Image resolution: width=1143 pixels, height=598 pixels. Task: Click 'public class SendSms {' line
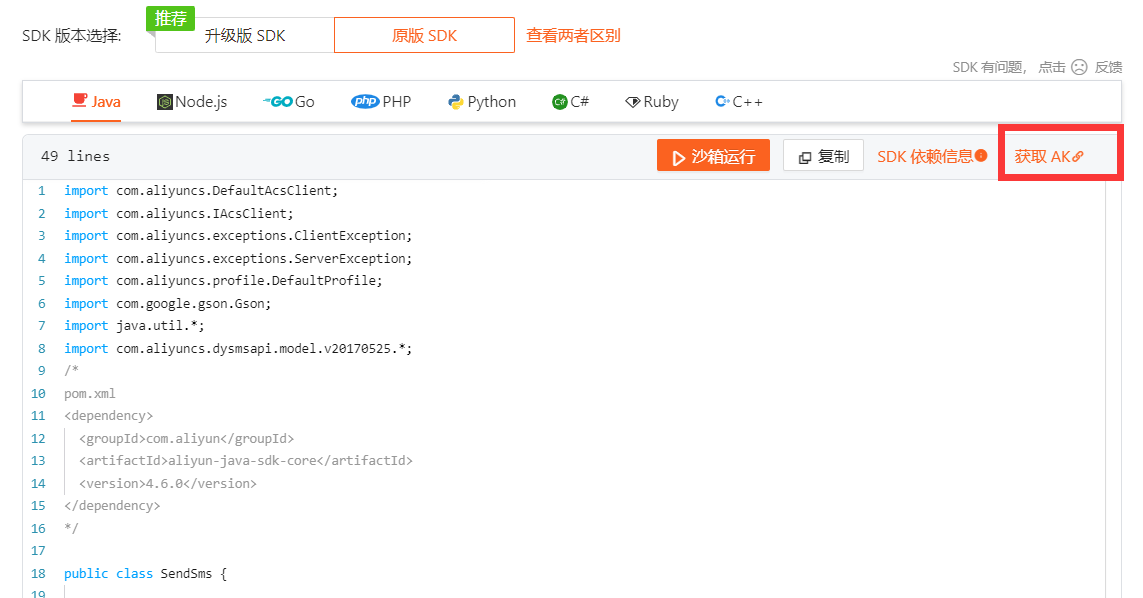pos(145,574)
